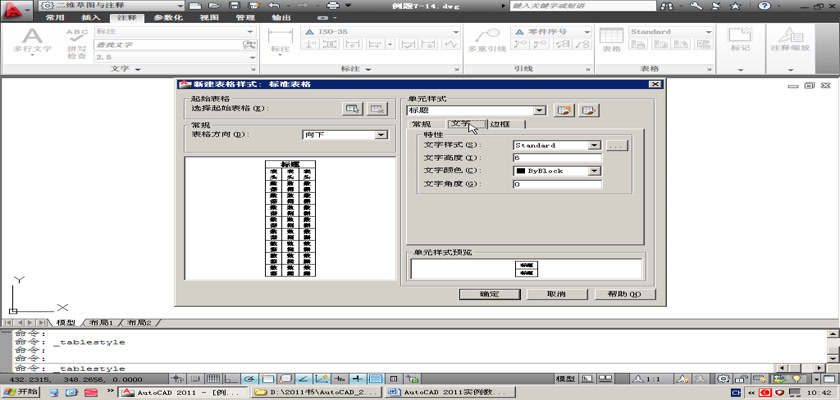Click the 帮助(H) button

click(x=625, y=295)
